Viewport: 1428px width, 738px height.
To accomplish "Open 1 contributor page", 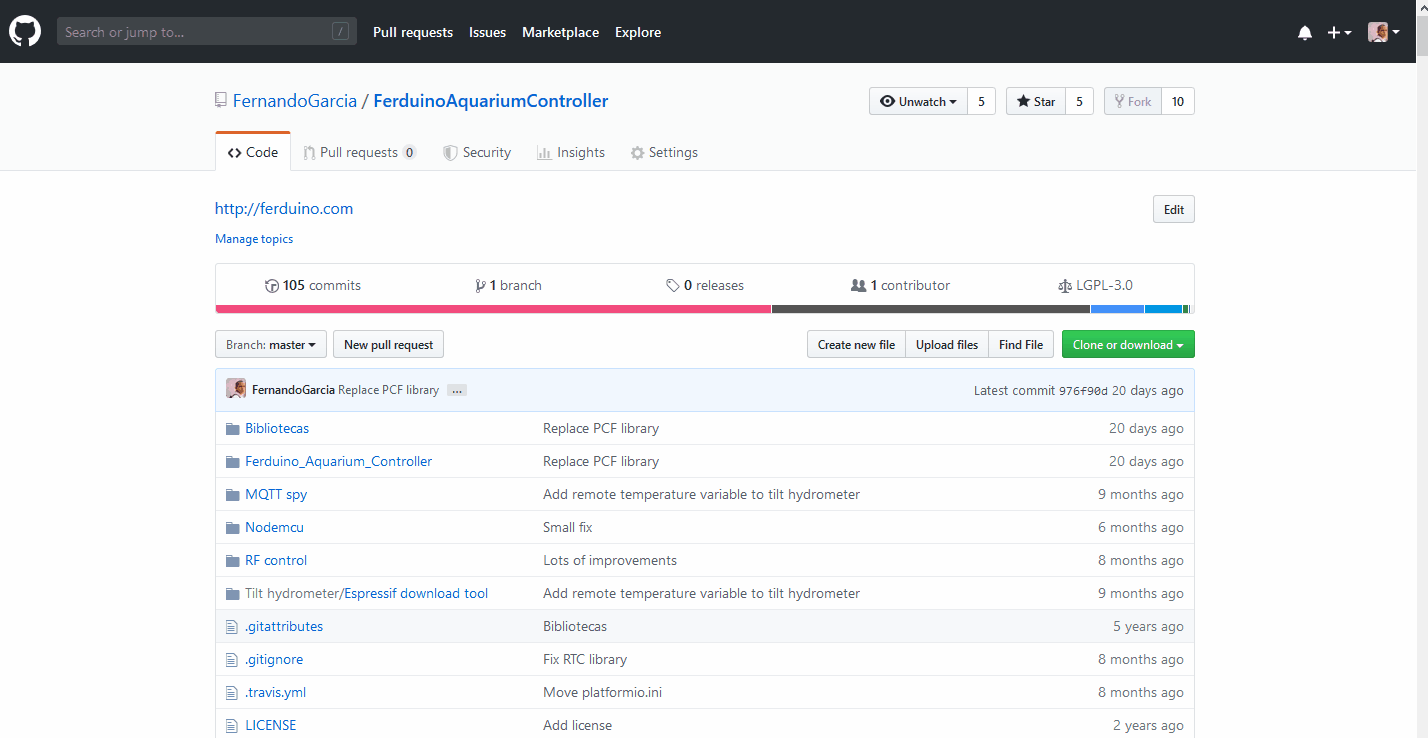I will [900, 285].
